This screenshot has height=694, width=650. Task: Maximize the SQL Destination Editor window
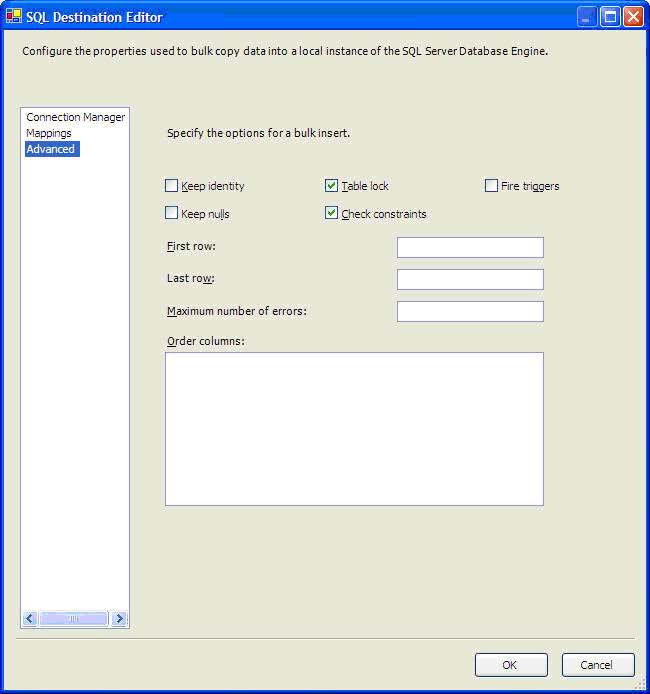610,17
